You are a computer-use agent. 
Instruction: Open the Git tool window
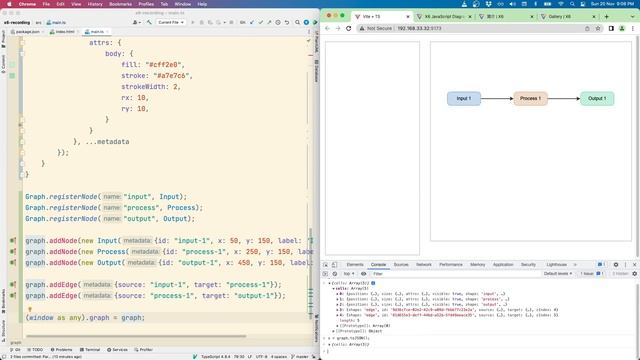pyautogui.click(x=15, y=350)
